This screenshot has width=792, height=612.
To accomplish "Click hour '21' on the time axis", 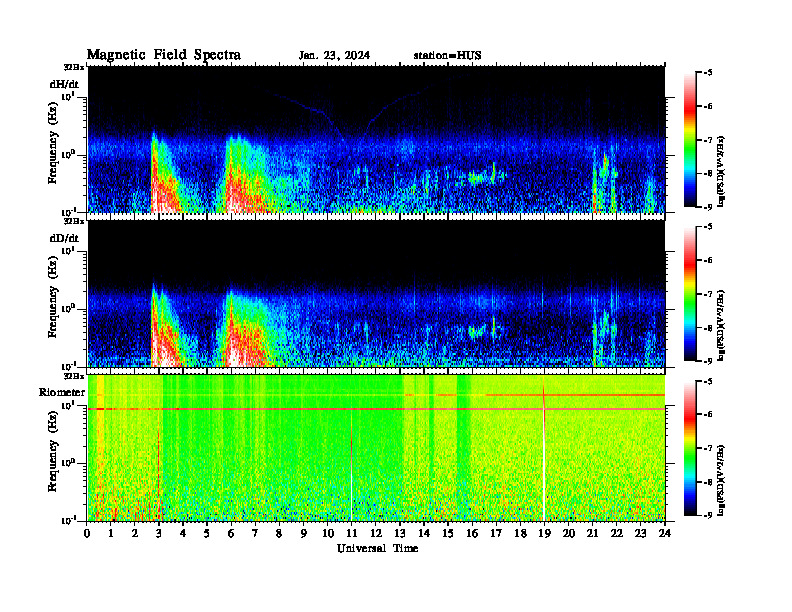I will point(593,533).
